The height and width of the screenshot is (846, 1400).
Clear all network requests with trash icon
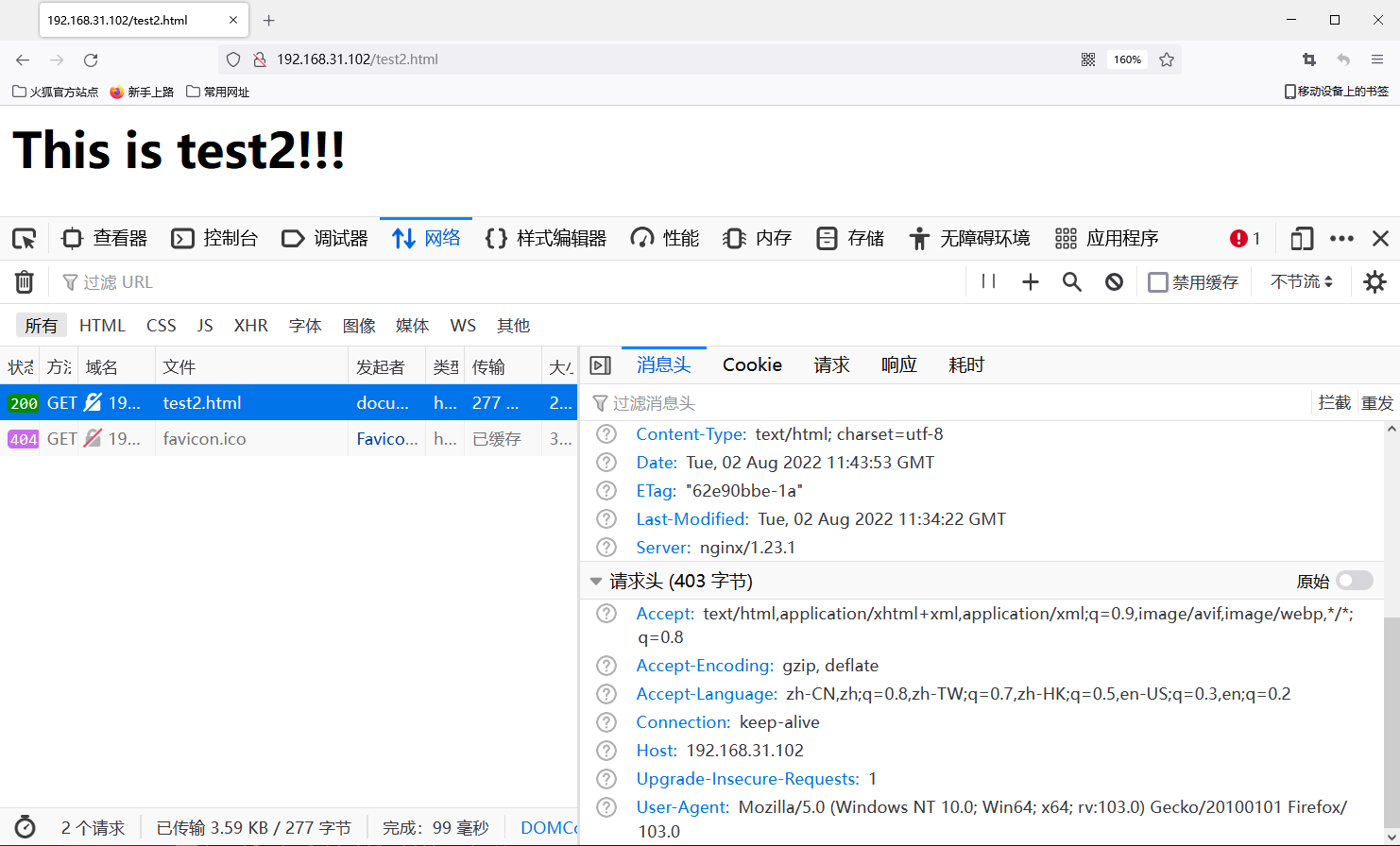[x=24, y=281]
